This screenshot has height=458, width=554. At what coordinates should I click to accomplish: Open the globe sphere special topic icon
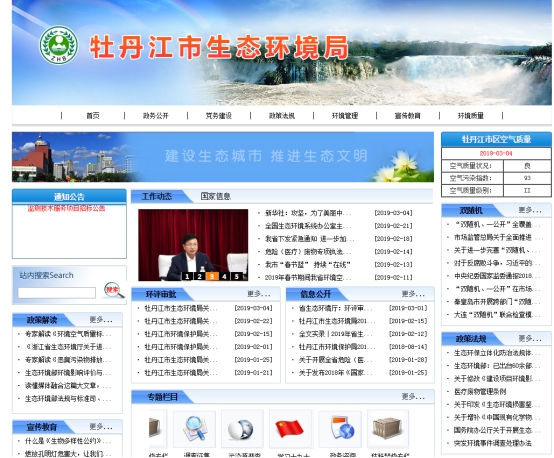click(242, 429)
